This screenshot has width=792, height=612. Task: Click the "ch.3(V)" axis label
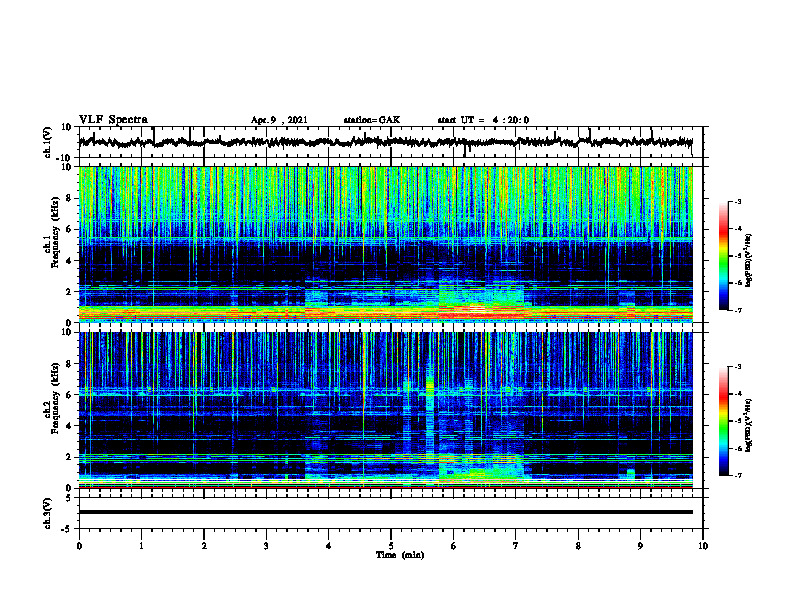pyautogui.click(x=48, y=513)
